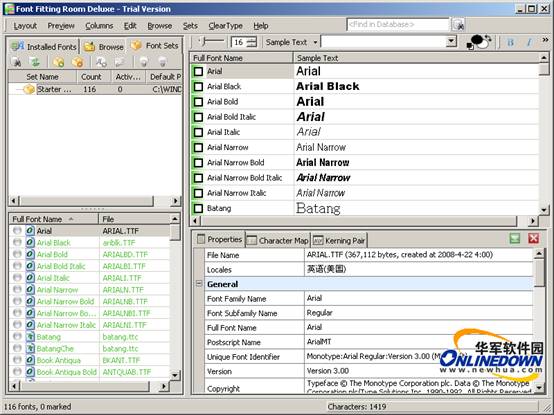Switch to the Properties tab
554x415 pixels.
pyautogui.click(x=219, y=239)
